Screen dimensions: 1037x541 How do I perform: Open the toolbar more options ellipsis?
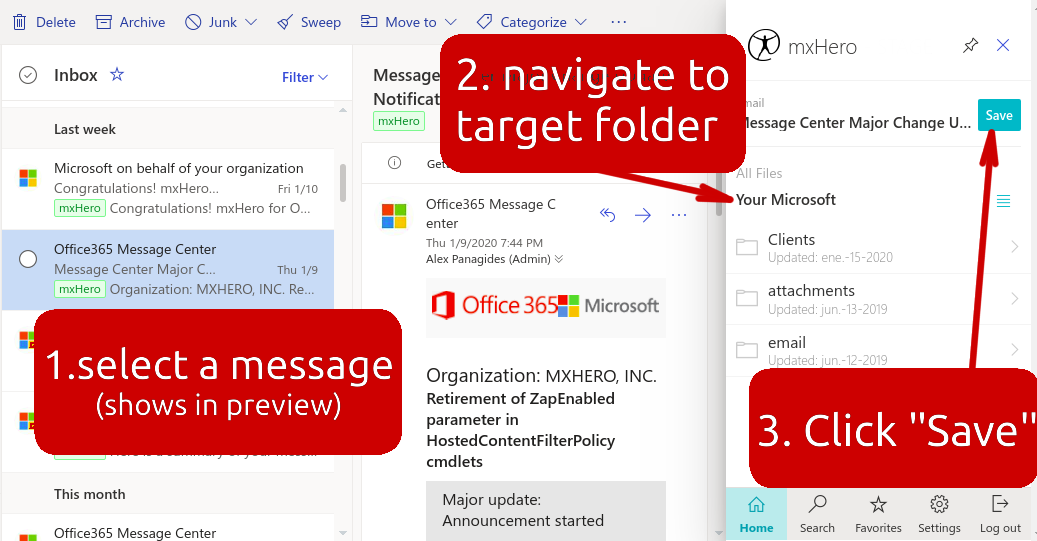click(618, 22)
